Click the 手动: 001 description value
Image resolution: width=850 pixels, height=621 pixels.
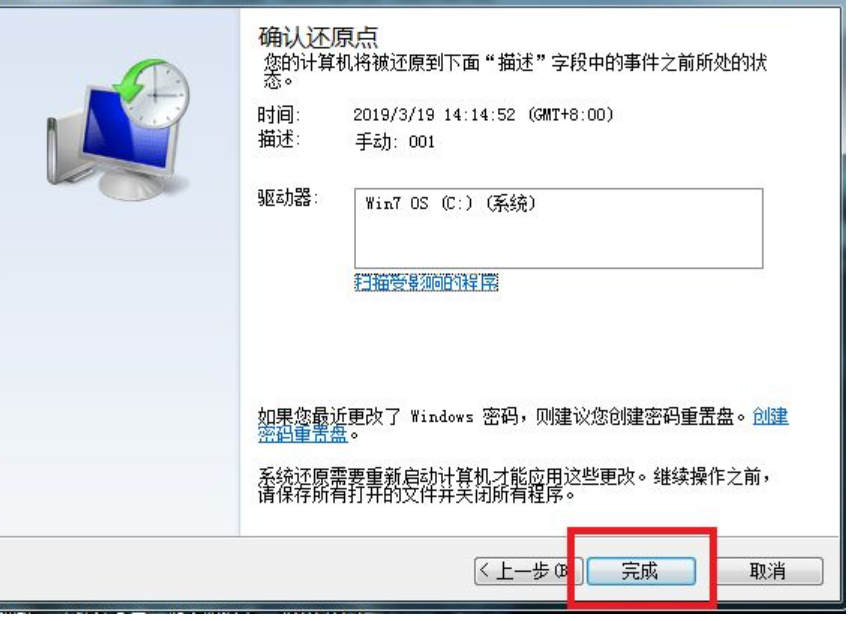click(396, 143)
